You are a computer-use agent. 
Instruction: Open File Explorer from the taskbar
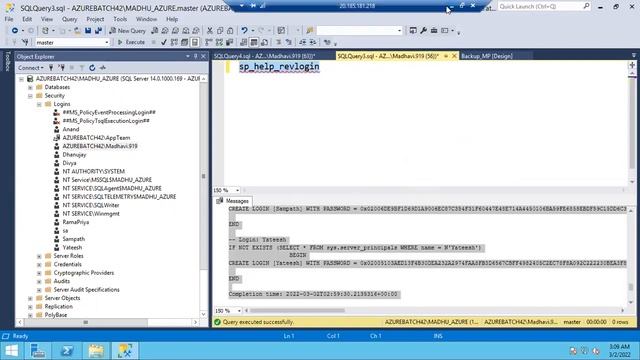96,351
